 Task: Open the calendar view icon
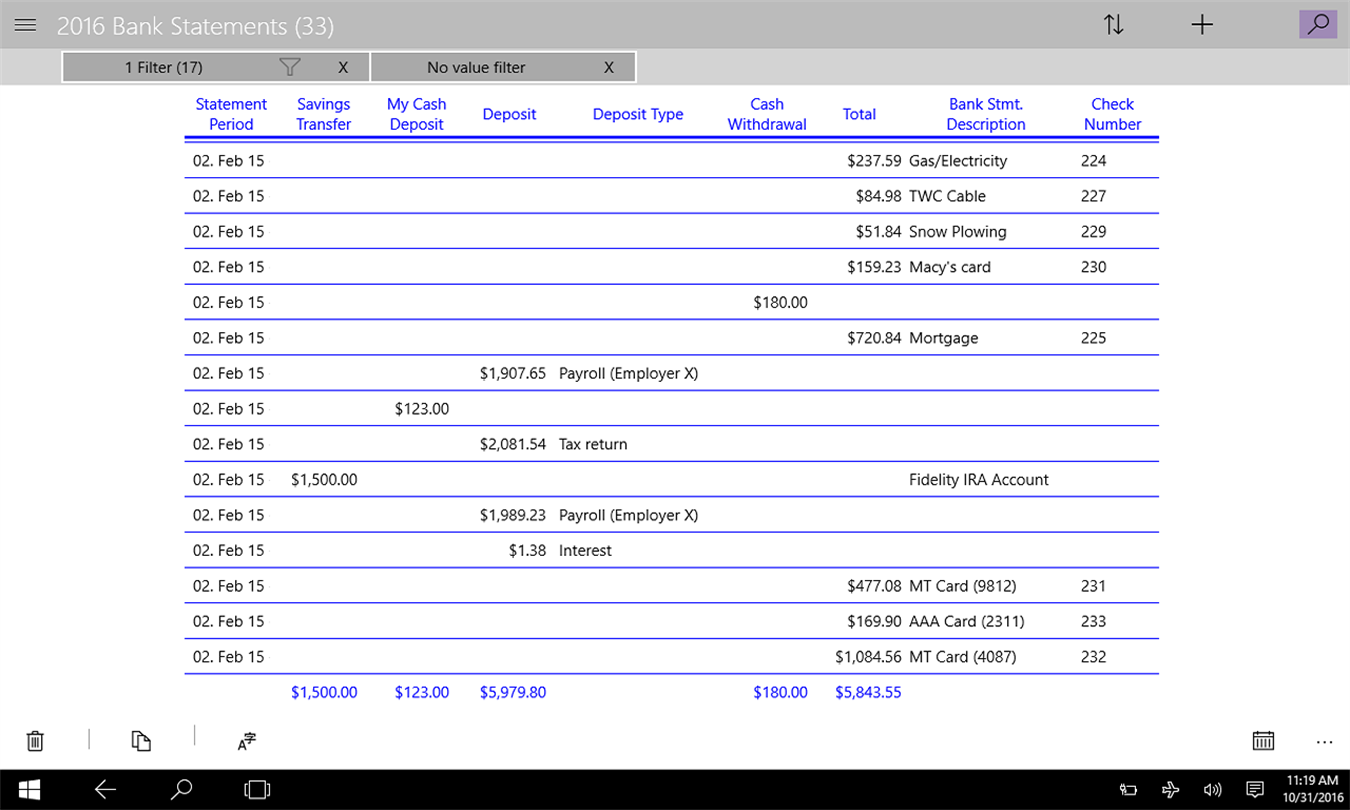(x=1263, y=741)
